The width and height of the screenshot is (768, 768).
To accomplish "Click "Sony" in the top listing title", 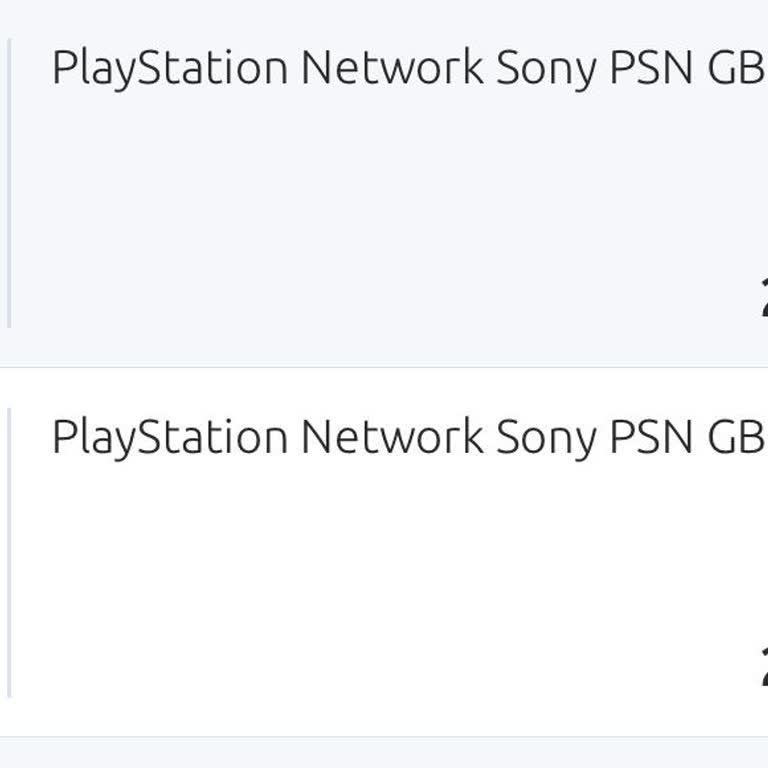I will (546, 70).
